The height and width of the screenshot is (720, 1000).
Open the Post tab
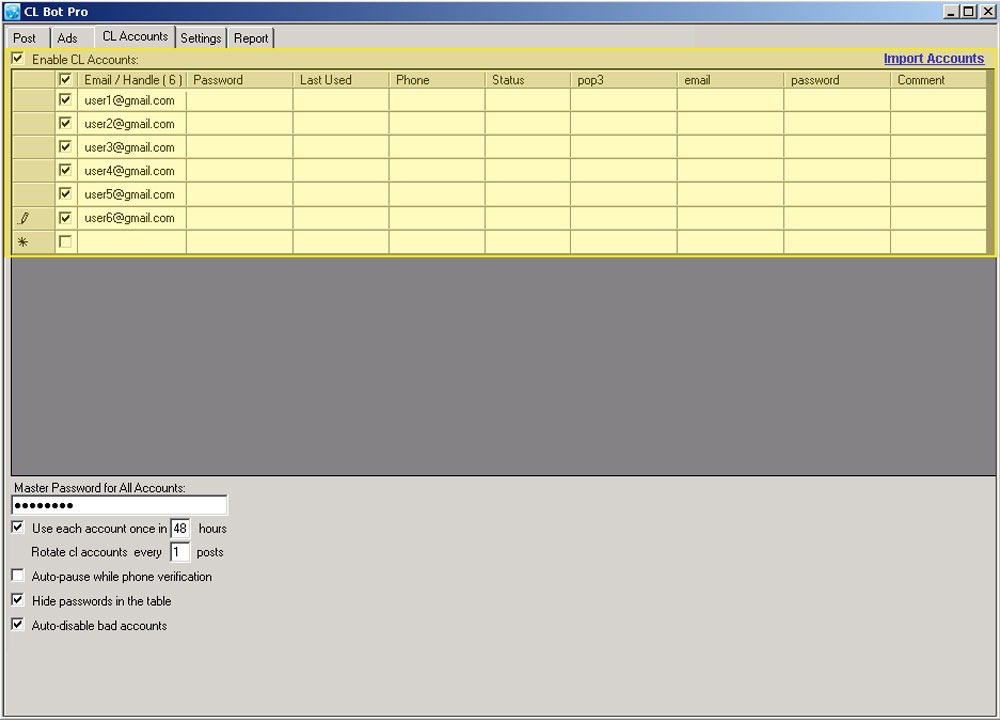[25, 38]
